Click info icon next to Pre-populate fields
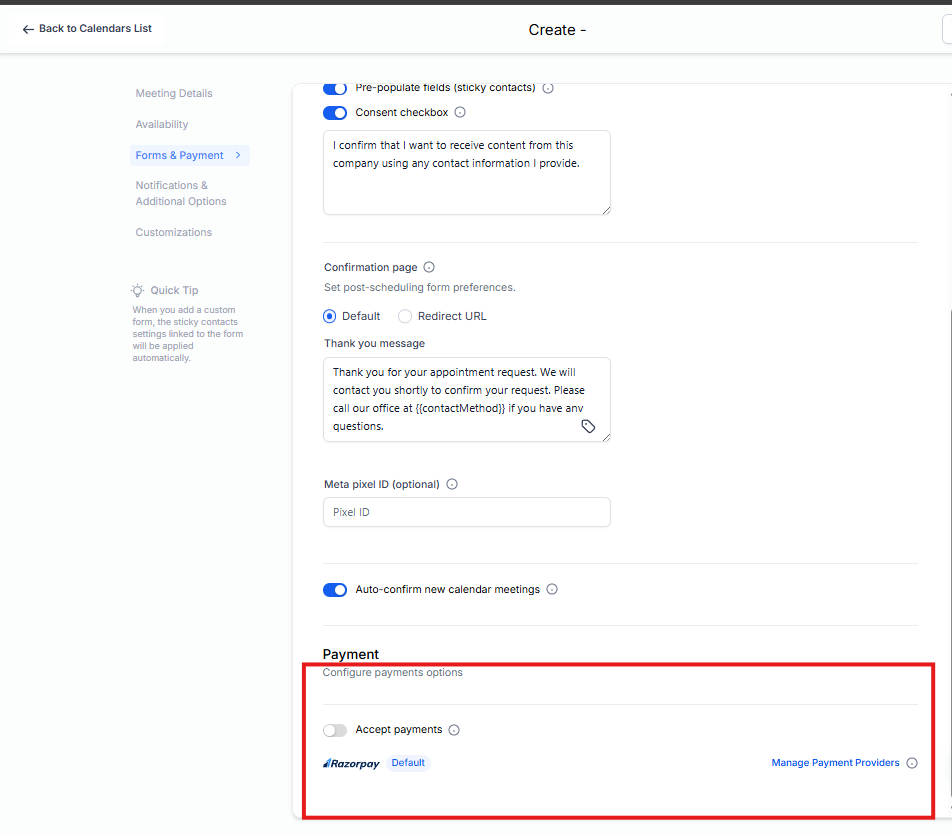This screenshot has width=952, height=834. pos(548,88)
